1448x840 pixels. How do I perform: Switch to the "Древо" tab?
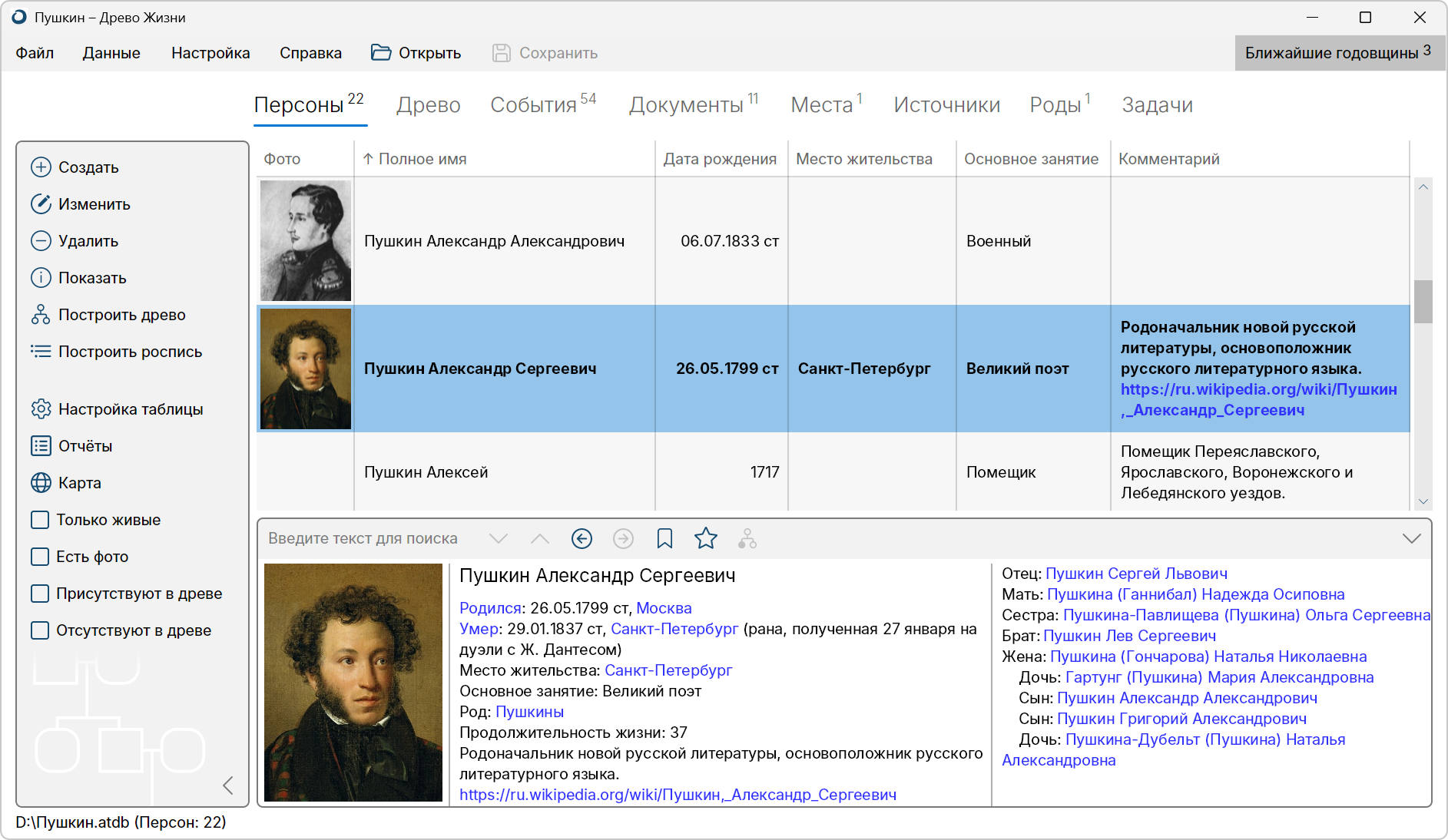tap(428, 105)
